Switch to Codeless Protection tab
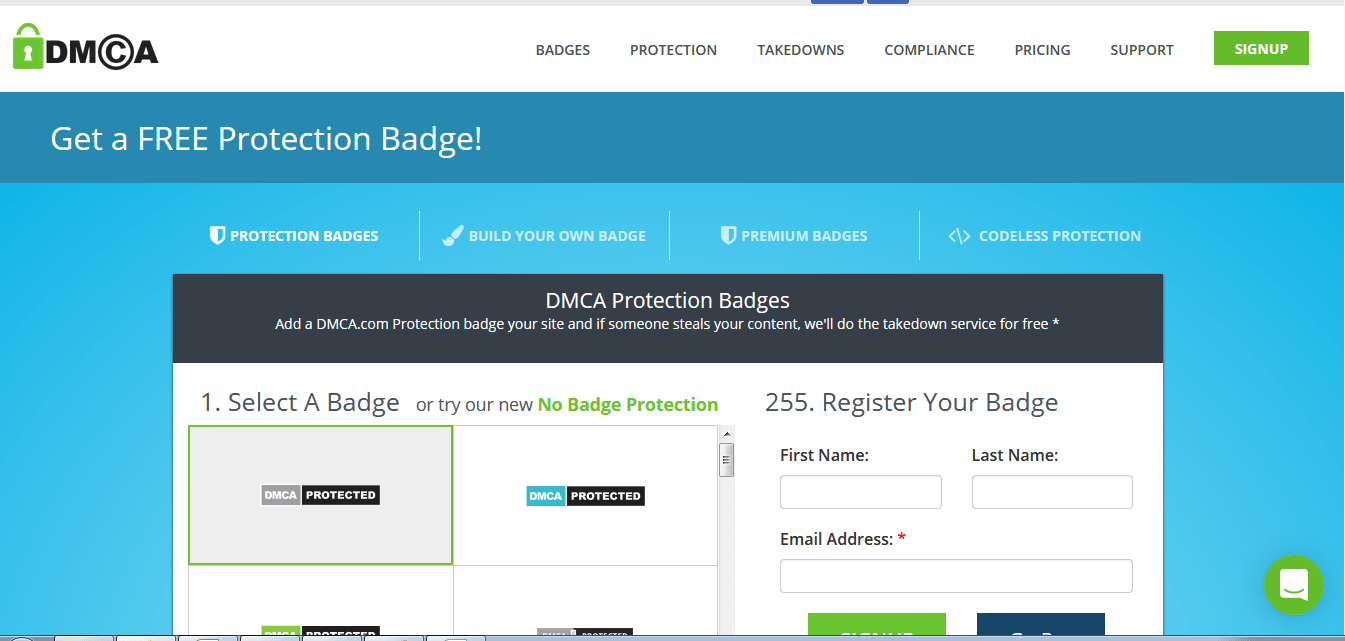 (x=1044, y=236)
